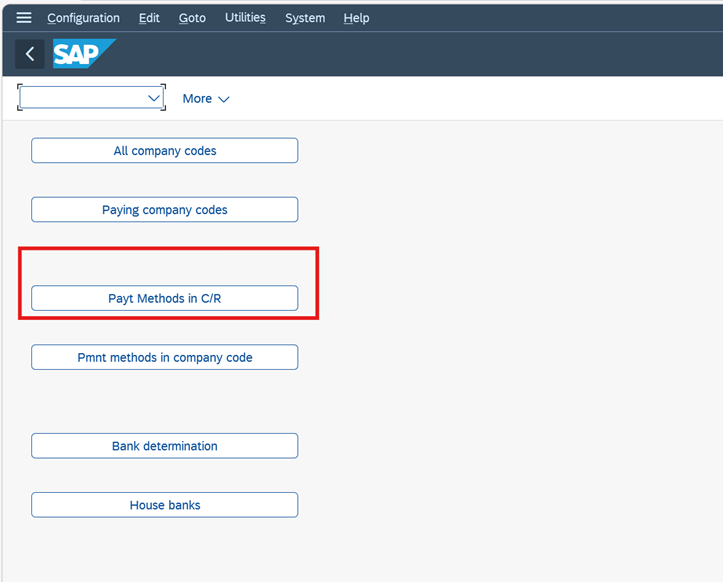Open the Edit menu
723x582 pixels.
click(149, 18)
